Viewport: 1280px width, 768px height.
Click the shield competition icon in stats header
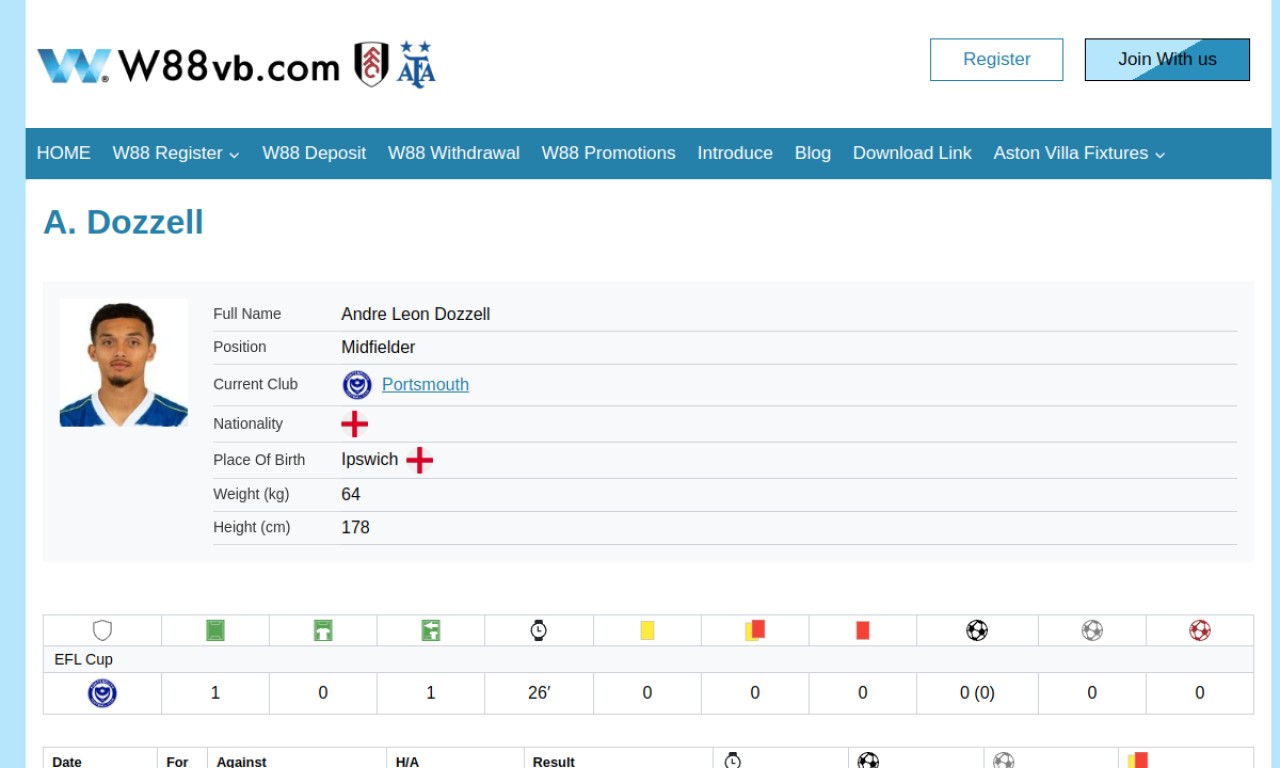point(102,630)
